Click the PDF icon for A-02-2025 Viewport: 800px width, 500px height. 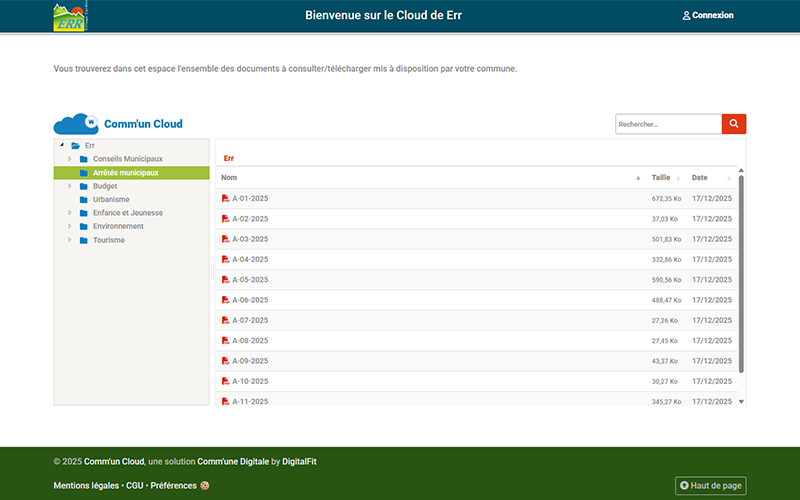[226, 218]
